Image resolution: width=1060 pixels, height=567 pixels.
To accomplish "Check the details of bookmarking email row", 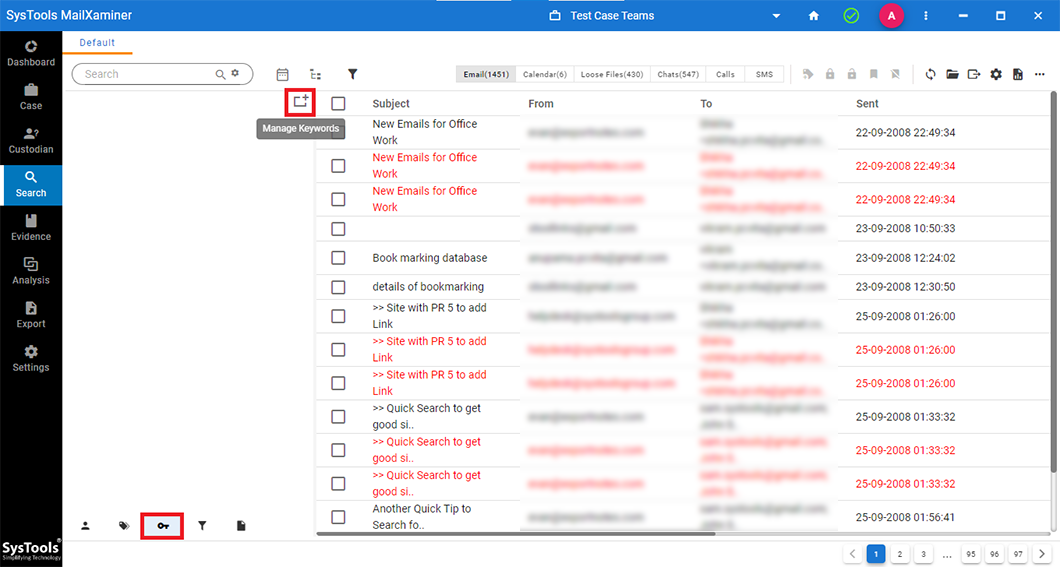I will click(338, 287).
